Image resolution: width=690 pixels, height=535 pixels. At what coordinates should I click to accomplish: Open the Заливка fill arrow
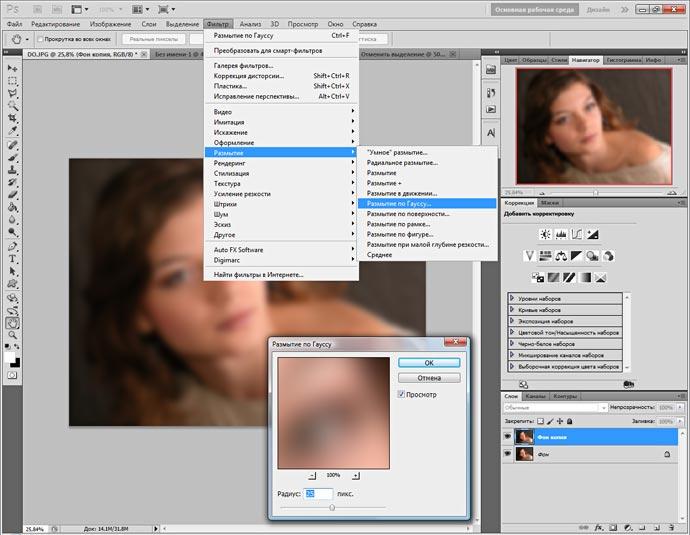[x=680, y=421]
